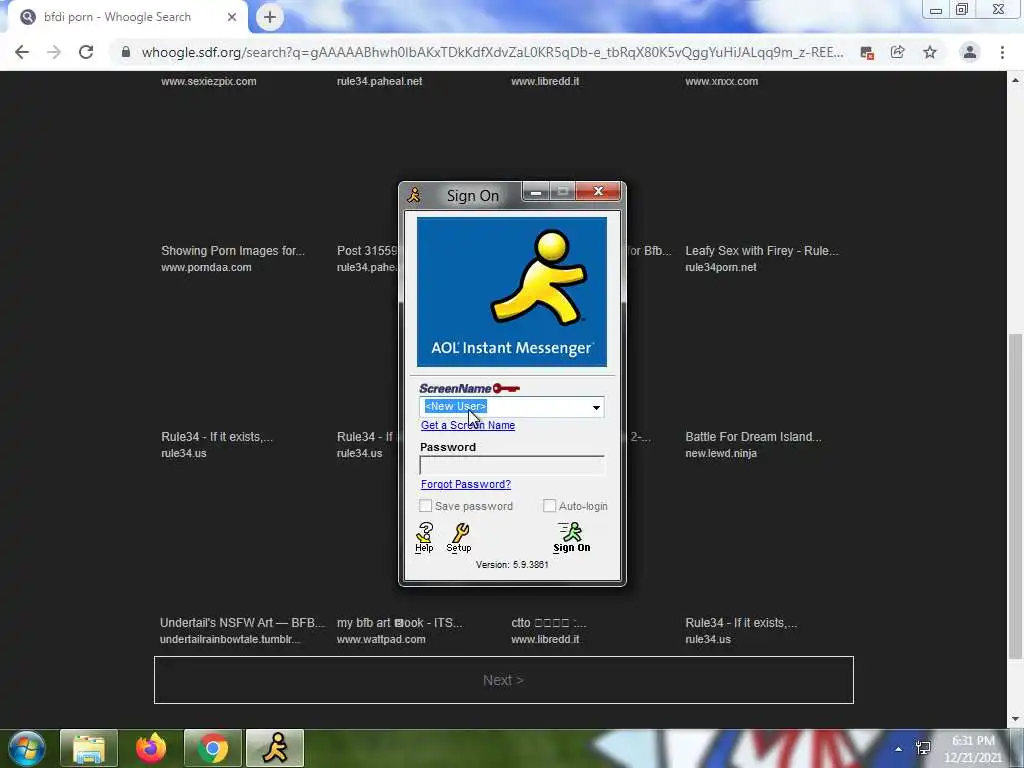Enable the Auto-login checkbox
The width and height of the screenshot is (1024, 768).
pyautogui.click(x=550, y=506)
